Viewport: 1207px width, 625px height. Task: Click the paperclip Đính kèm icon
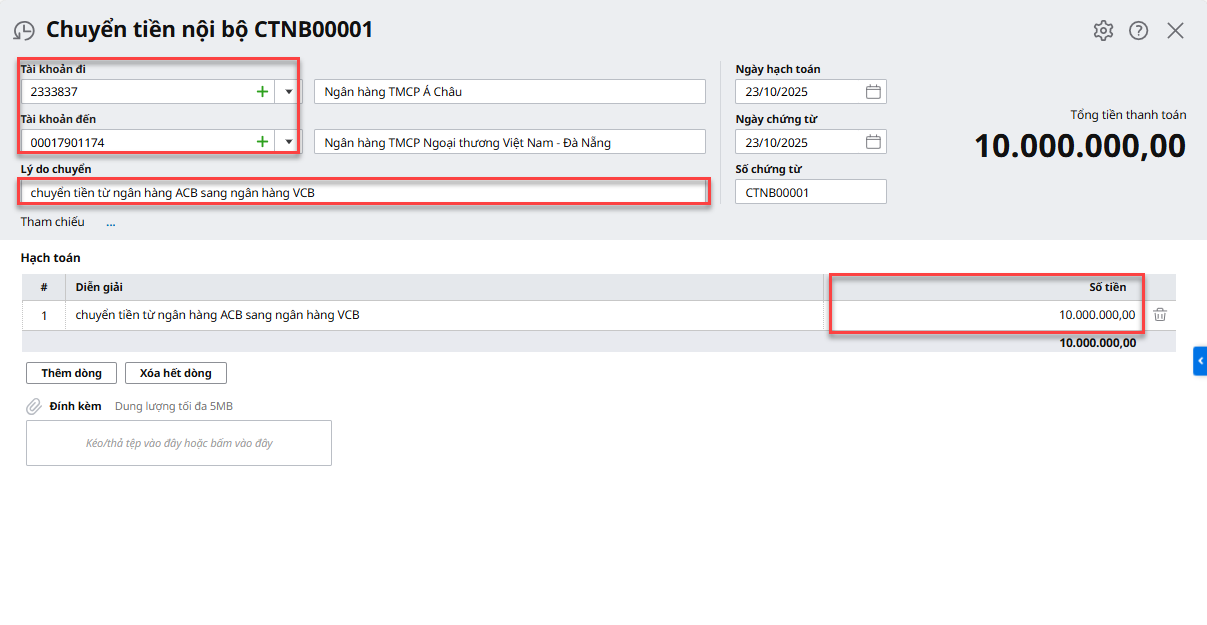34,407
